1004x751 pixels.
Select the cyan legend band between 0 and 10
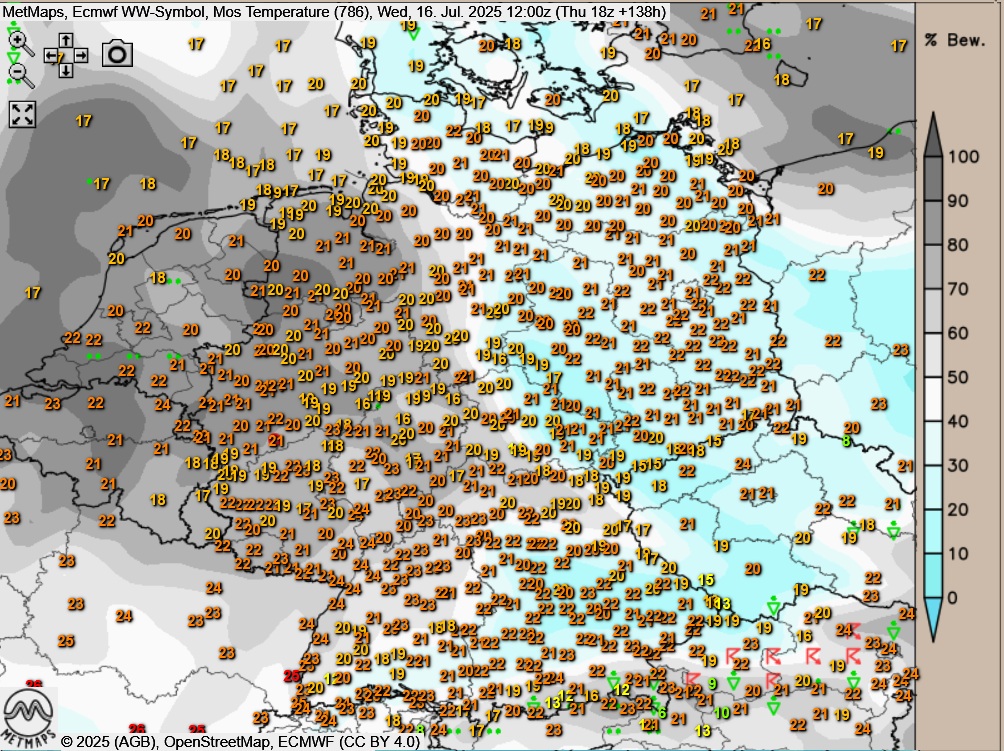(931, 575)
